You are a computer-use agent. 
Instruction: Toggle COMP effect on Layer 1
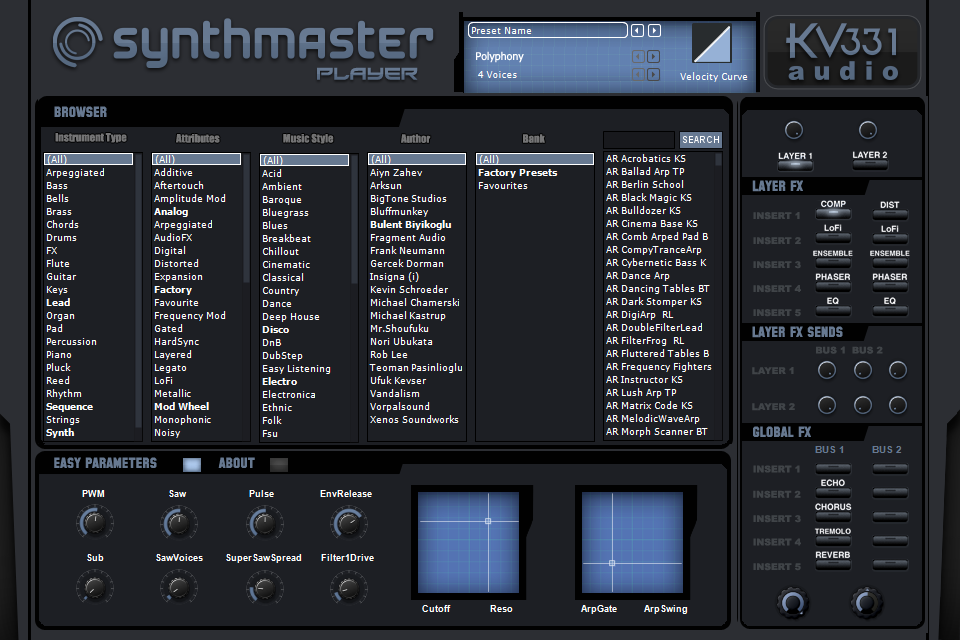pyautogui.click(x=833, y=213)
